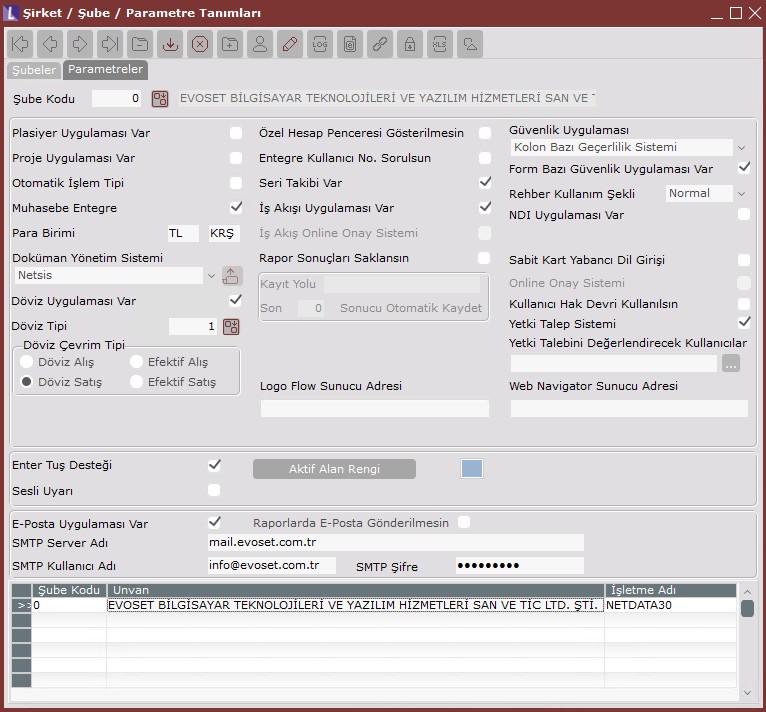Open the LOG icon in toolbar

[320, 44]
